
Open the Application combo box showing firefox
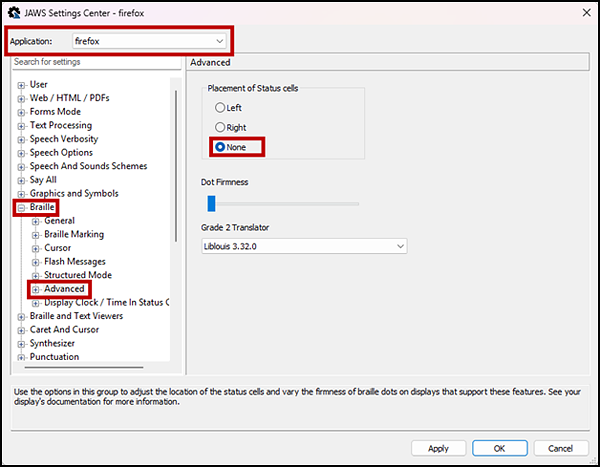pyautogui.click(x=149, y=41)
